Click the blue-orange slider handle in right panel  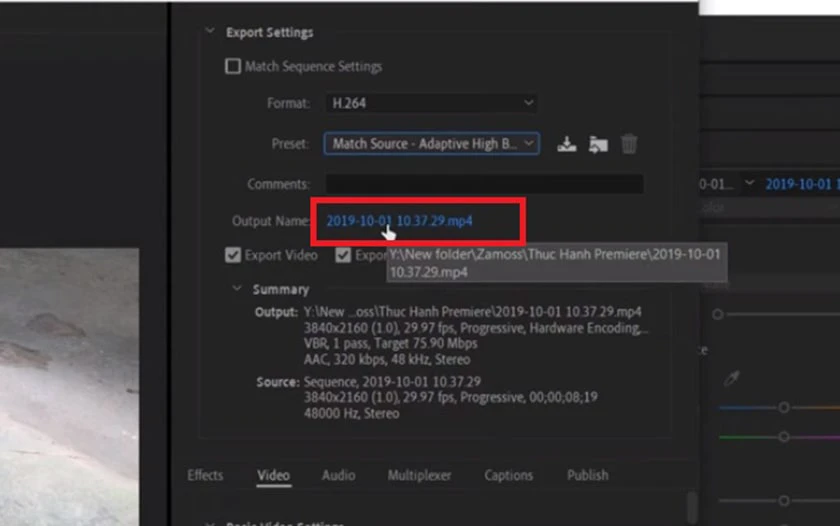coord(784,408)
